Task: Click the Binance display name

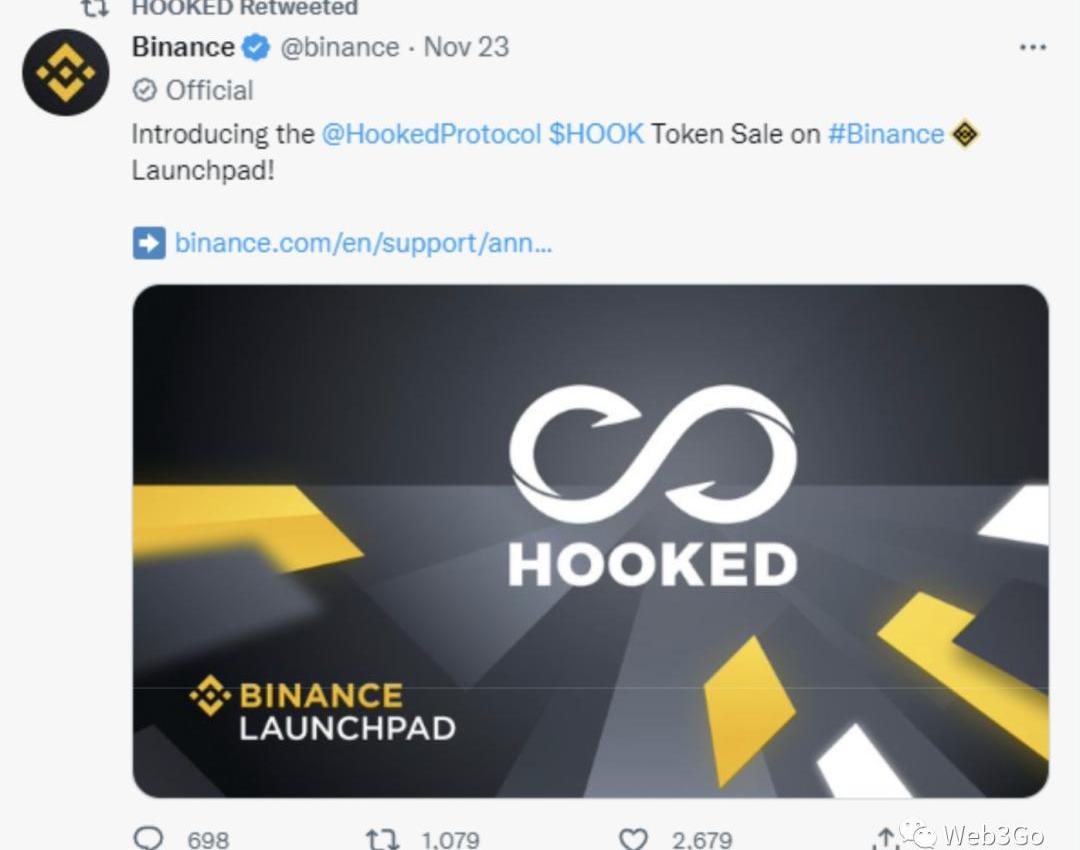Action: pyautogui.click(x=183, y=48)
